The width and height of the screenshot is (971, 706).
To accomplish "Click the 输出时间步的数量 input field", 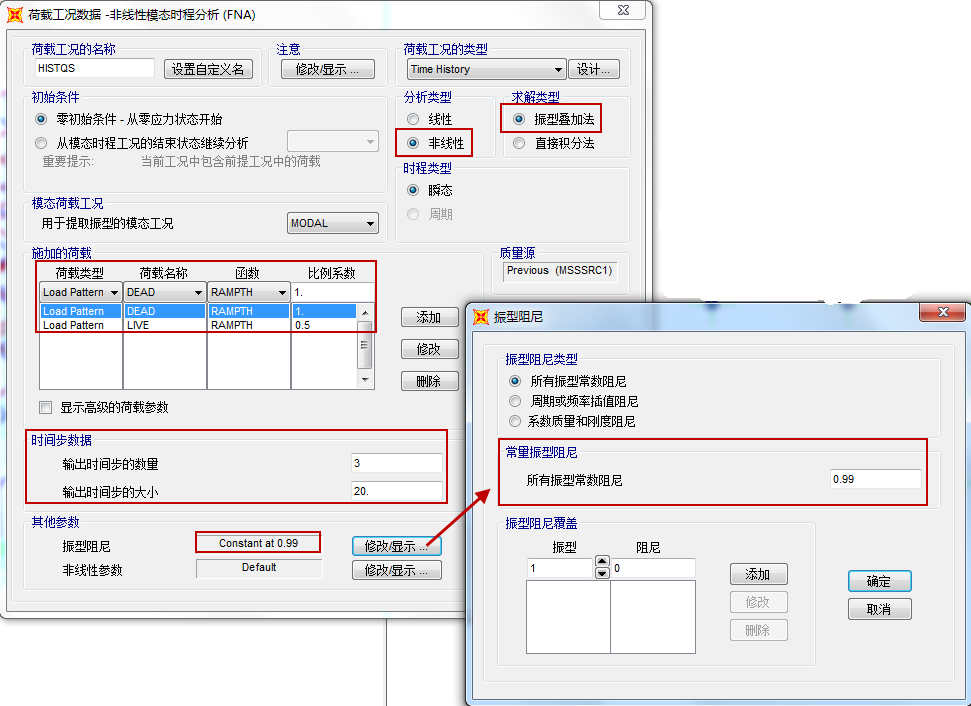I will (x=396, y=463).
